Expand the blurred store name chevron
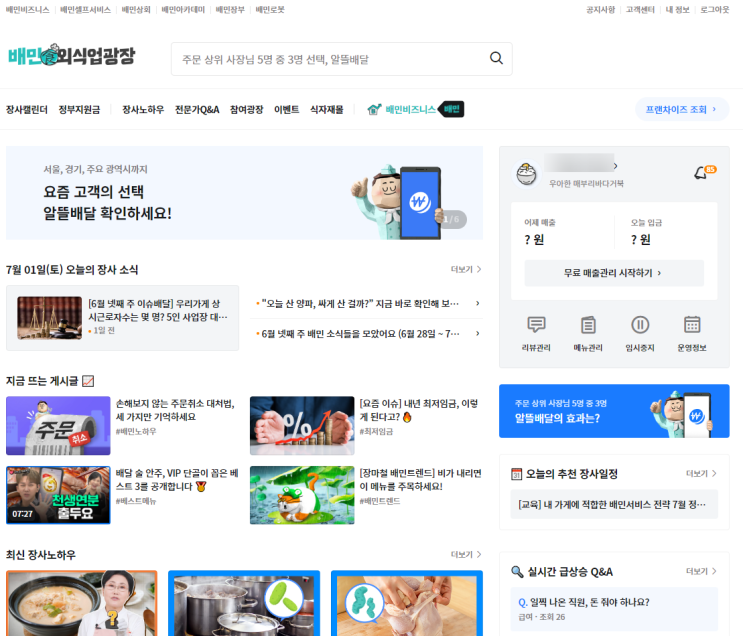Image resolution: width=743 pixels, height=636 pixels. (616, 166)
